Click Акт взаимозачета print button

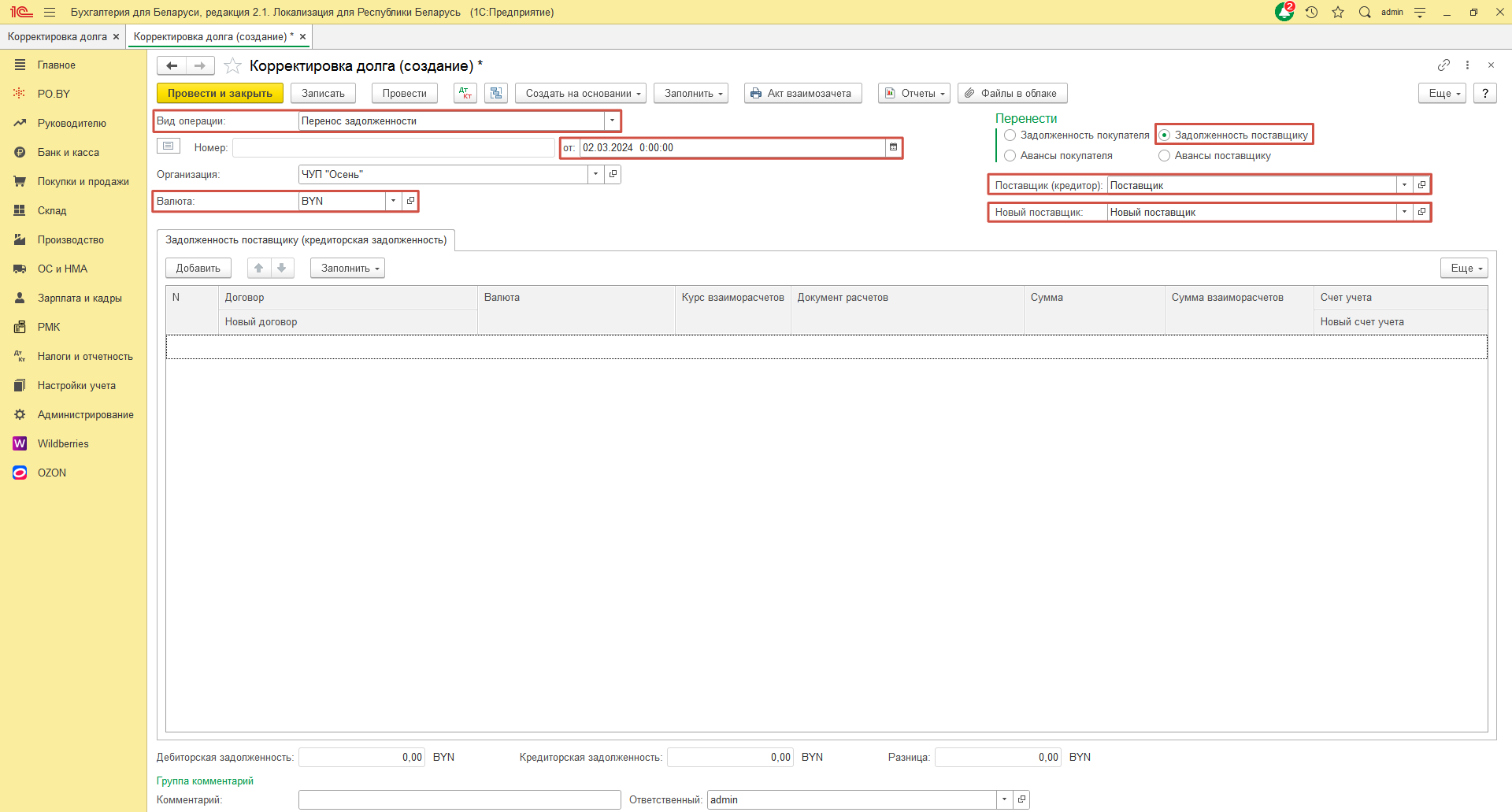tap(802, 93)
